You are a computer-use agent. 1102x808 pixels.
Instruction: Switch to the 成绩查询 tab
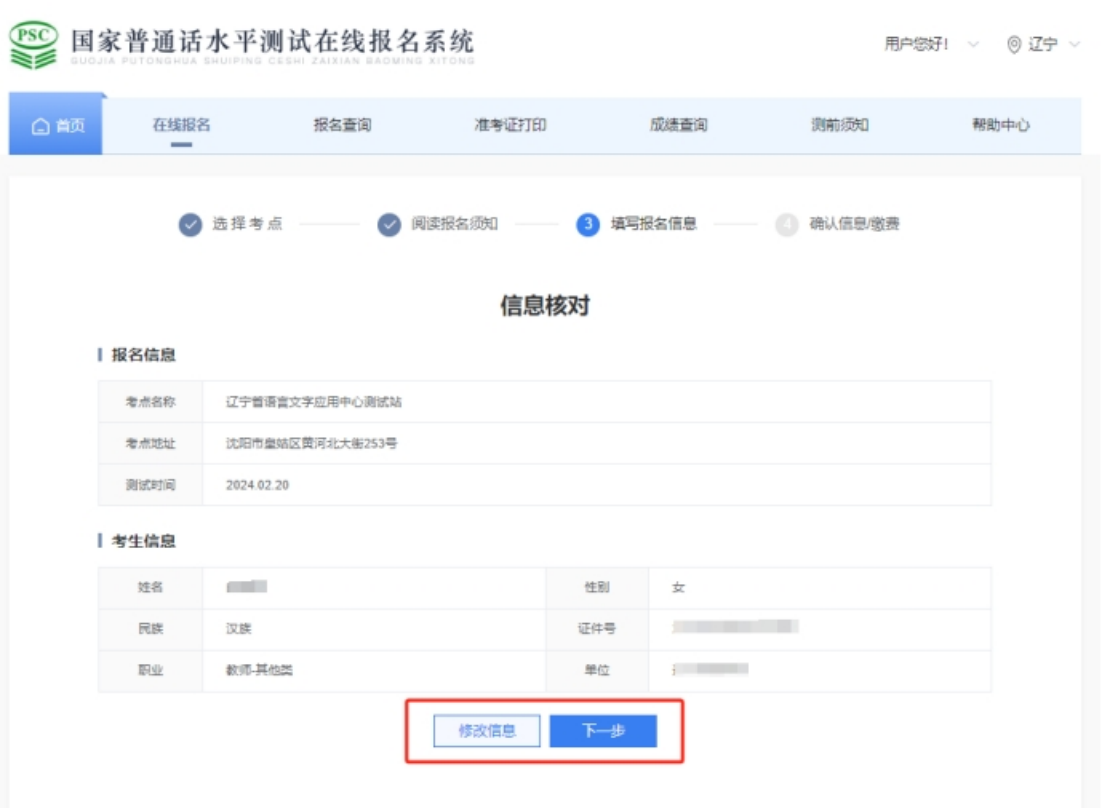(x=678, y=125)
